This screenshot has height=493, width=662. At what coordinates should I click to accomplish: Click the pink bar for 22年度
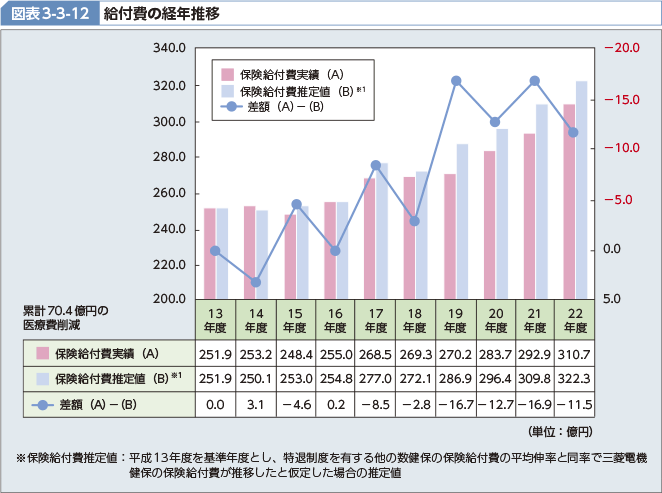coord(569,201)
